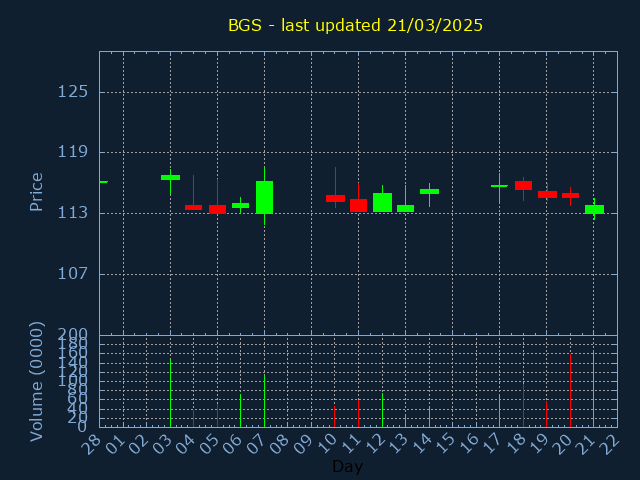Image resolution: width=640 pixels, height=480 pixels.
Task: Click the green volume bar for day 14
Action: (x=429, y=417)
